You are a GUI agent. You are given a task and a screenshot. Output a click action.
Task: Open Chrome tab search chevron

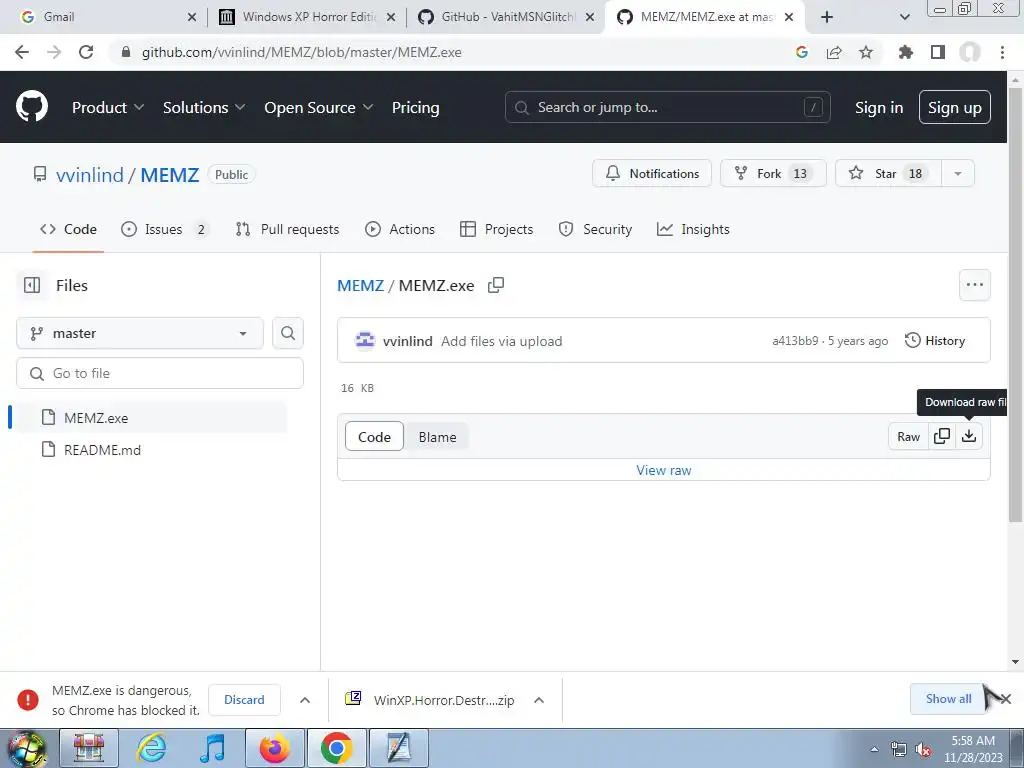[904, 17]
